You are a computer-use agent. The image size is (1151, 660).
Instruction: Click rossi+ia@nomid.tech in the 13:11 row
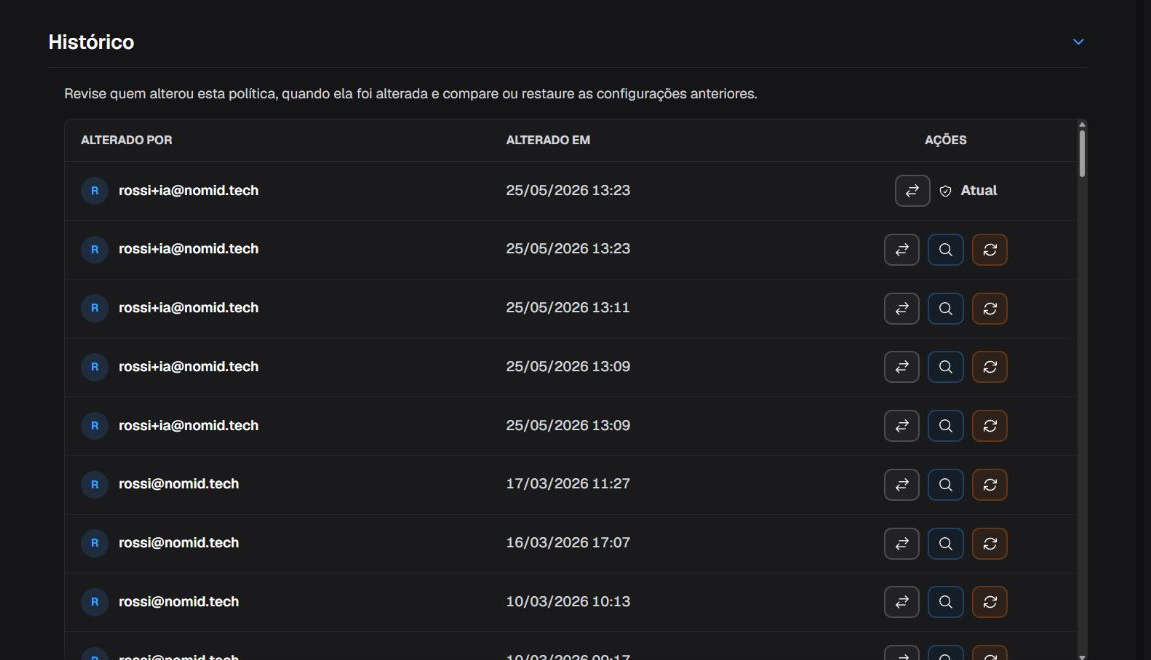pos(189,308)
